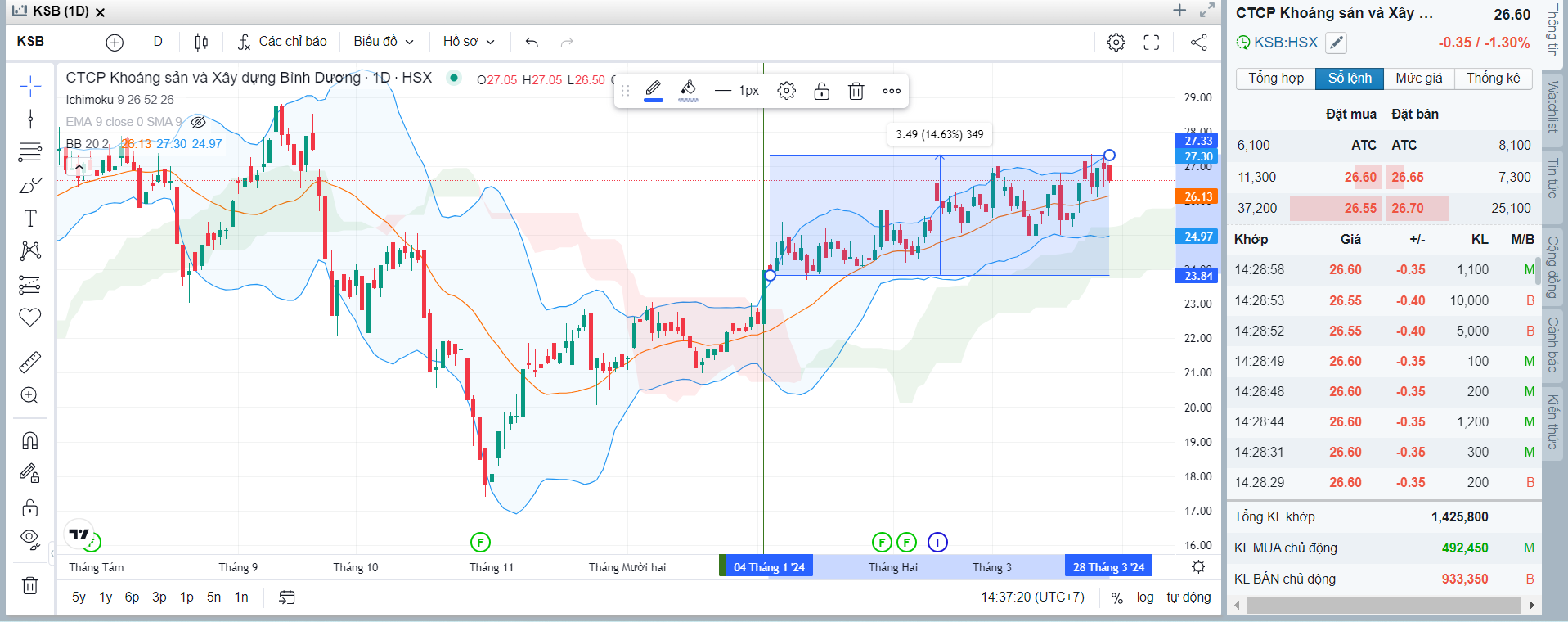Set the 5y time range
The width and height of the screenshot is (1568, 622).
pos(79,597)
